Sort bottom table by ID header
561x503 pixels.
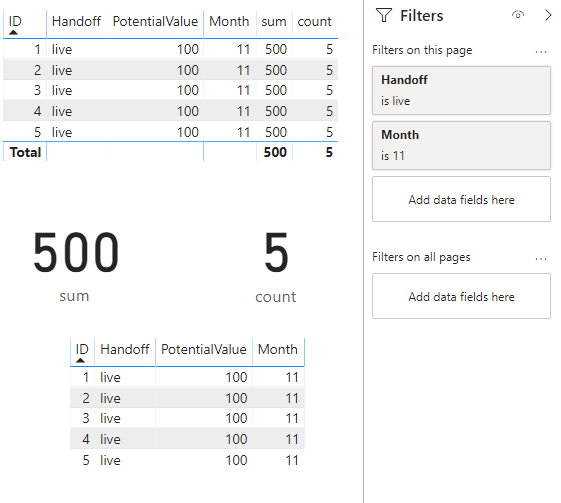coord(82,349)
